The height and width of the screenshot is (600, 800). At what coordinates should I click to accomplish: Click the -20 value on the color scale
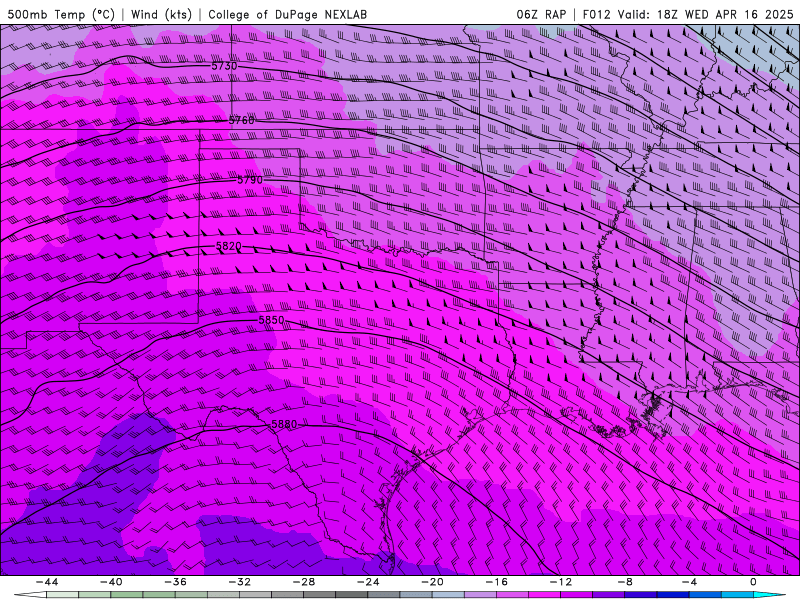[432, 582]
